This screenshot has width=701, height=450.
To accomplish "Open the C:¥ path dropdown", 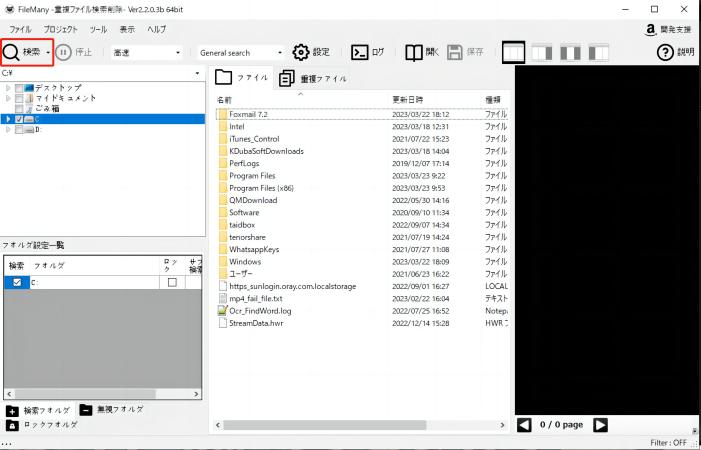I will pos(197,73).
